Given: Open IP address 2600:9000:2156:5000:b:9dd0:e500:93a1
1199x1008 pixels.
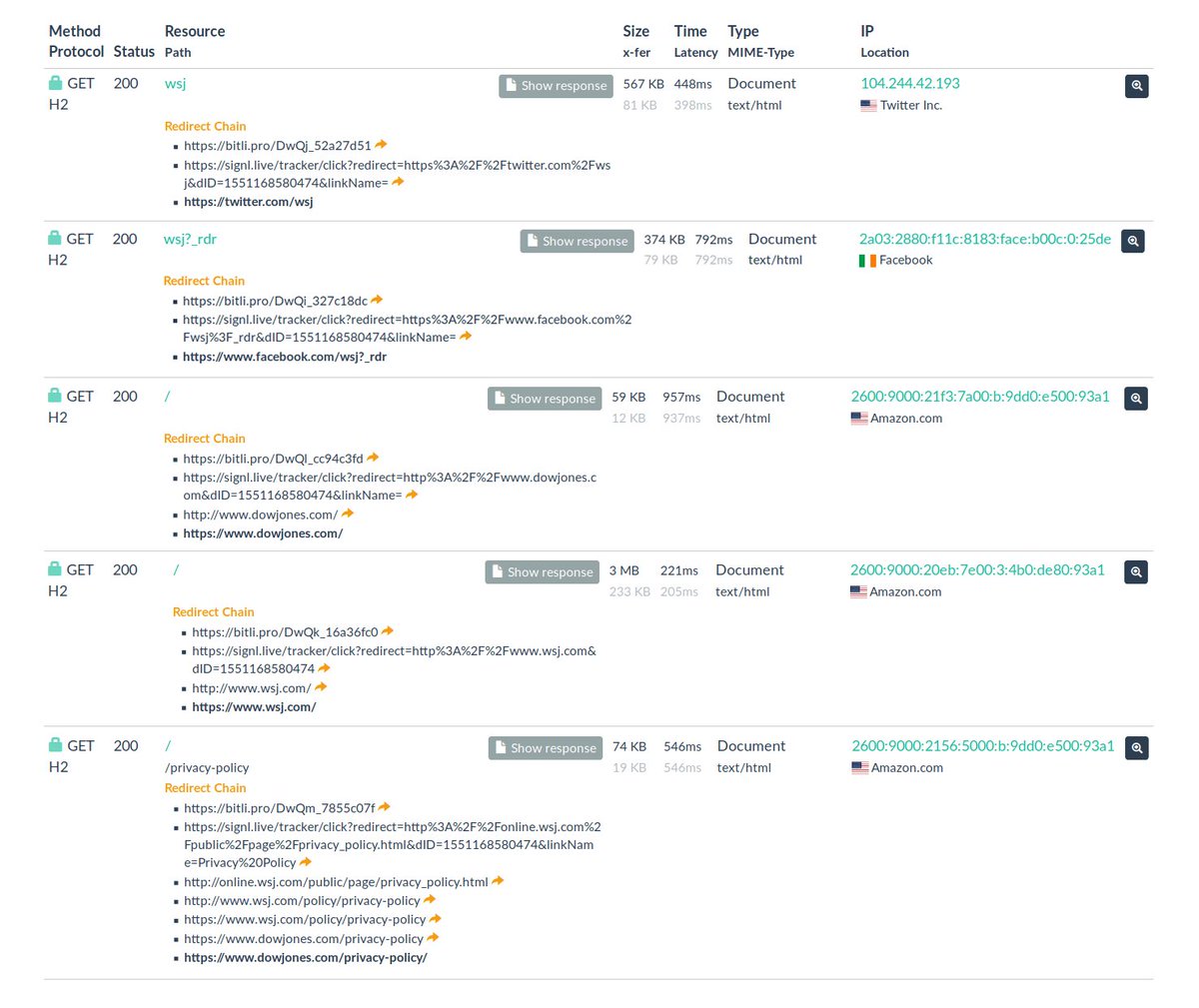Looking at the screenshot, I should pos(983,746).
